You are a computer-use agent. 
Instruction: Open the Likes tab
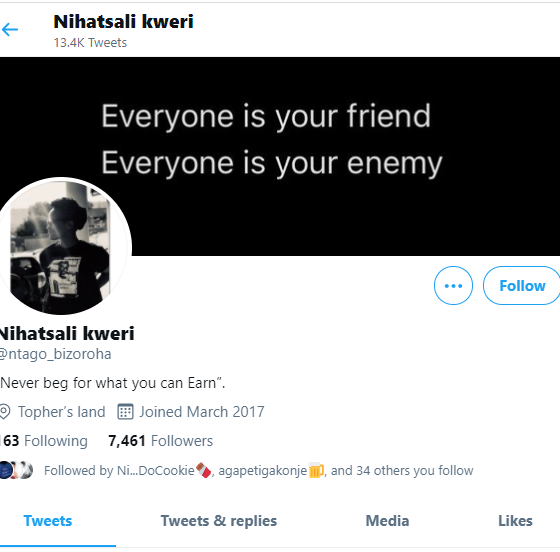515,521
